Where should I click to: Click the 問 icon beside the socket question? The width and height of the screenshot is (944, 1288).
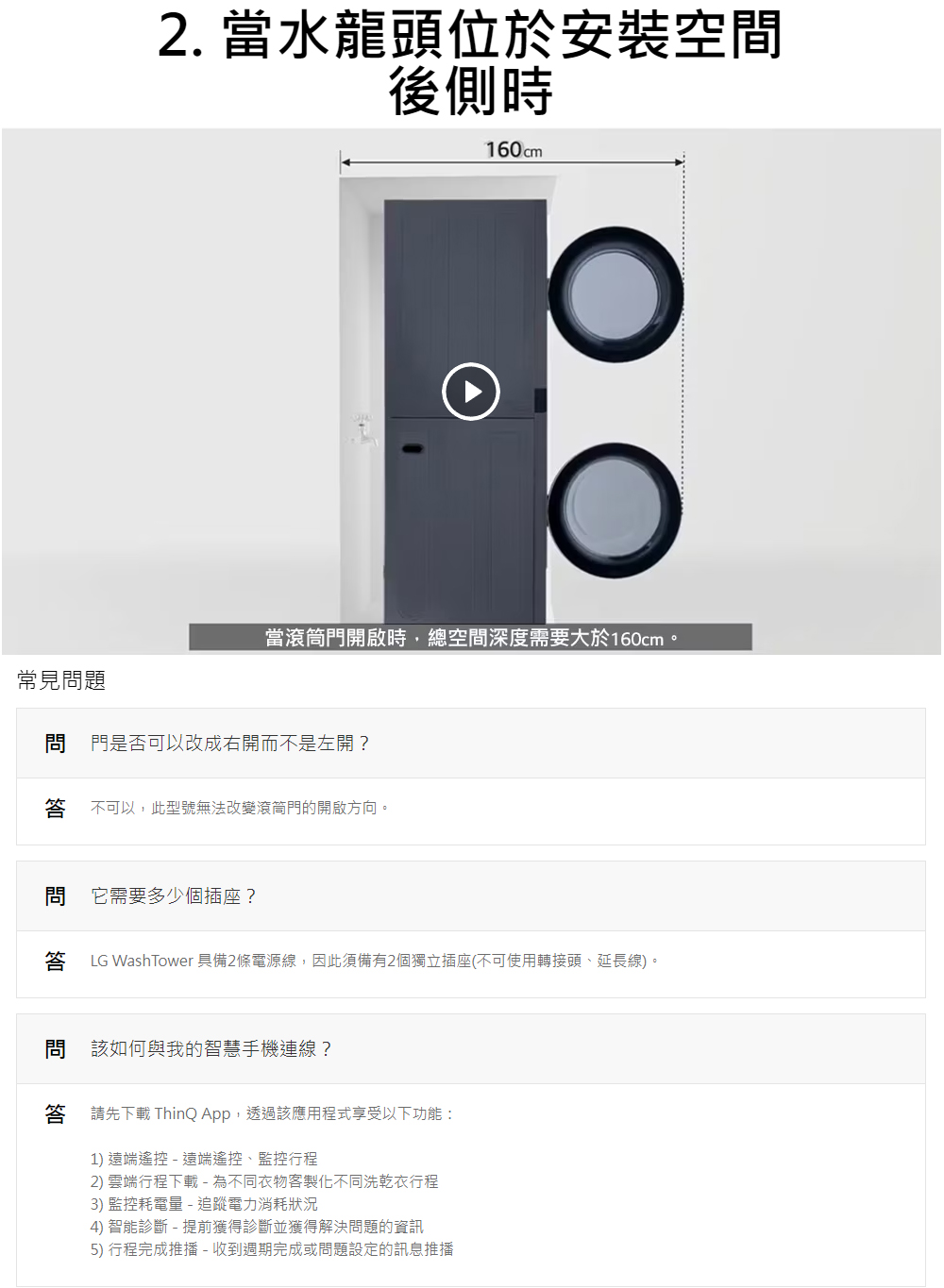click(x=55, y=896)
